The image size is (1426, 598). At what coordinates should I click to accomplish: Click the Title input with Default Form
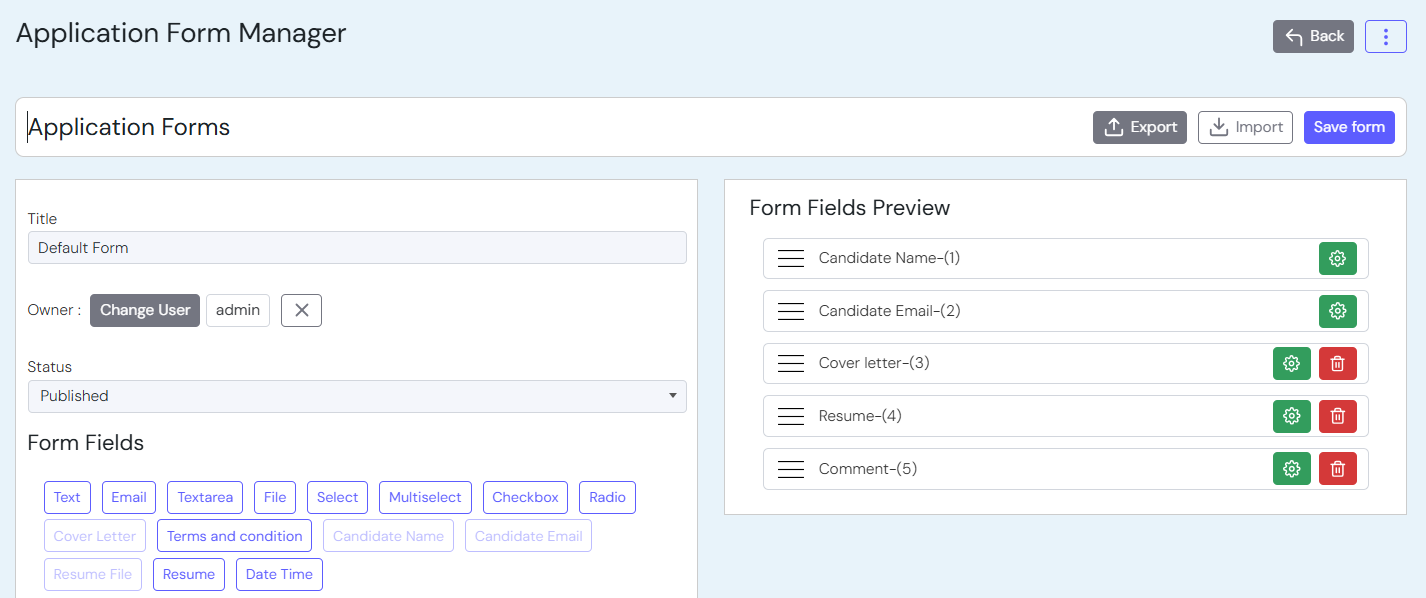point(357,248)
